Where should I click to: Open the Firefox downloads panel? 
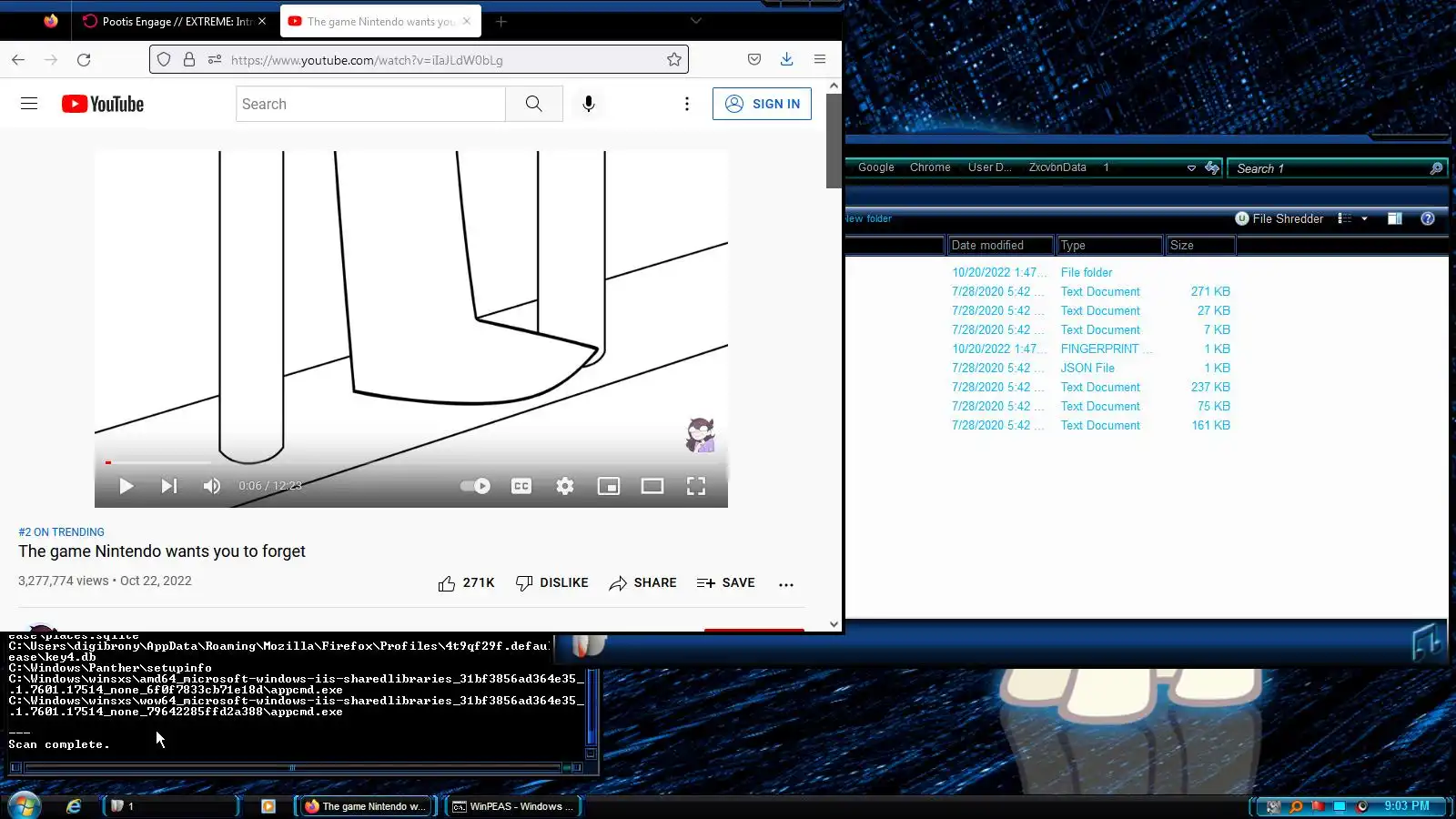coord(787,59)
